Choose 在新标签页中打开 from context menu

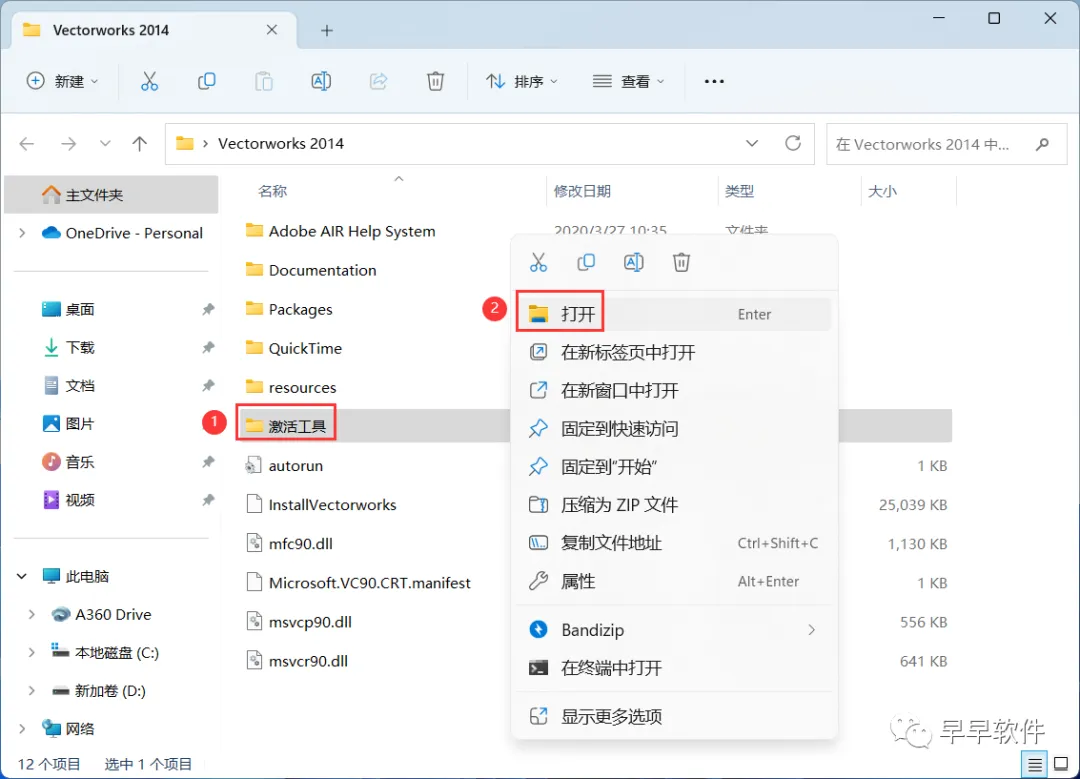[674, 353]
